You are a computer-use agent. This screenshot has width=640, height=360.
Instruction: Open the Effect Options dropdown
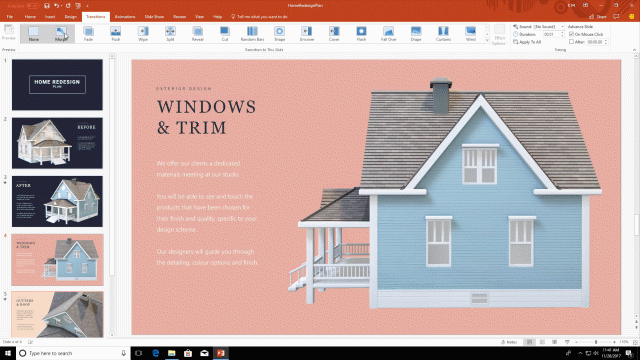499,34
